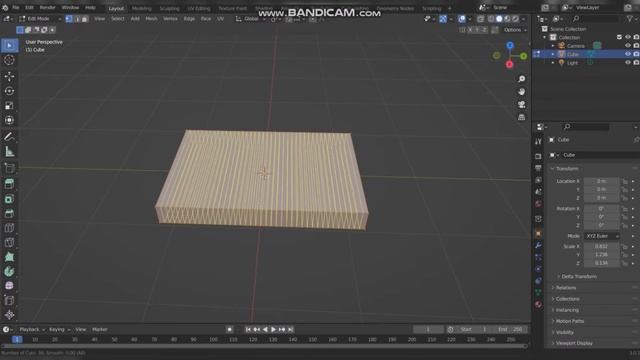Select the Inset Faces tool
This screenshot has height=360, width=640.
9,199
